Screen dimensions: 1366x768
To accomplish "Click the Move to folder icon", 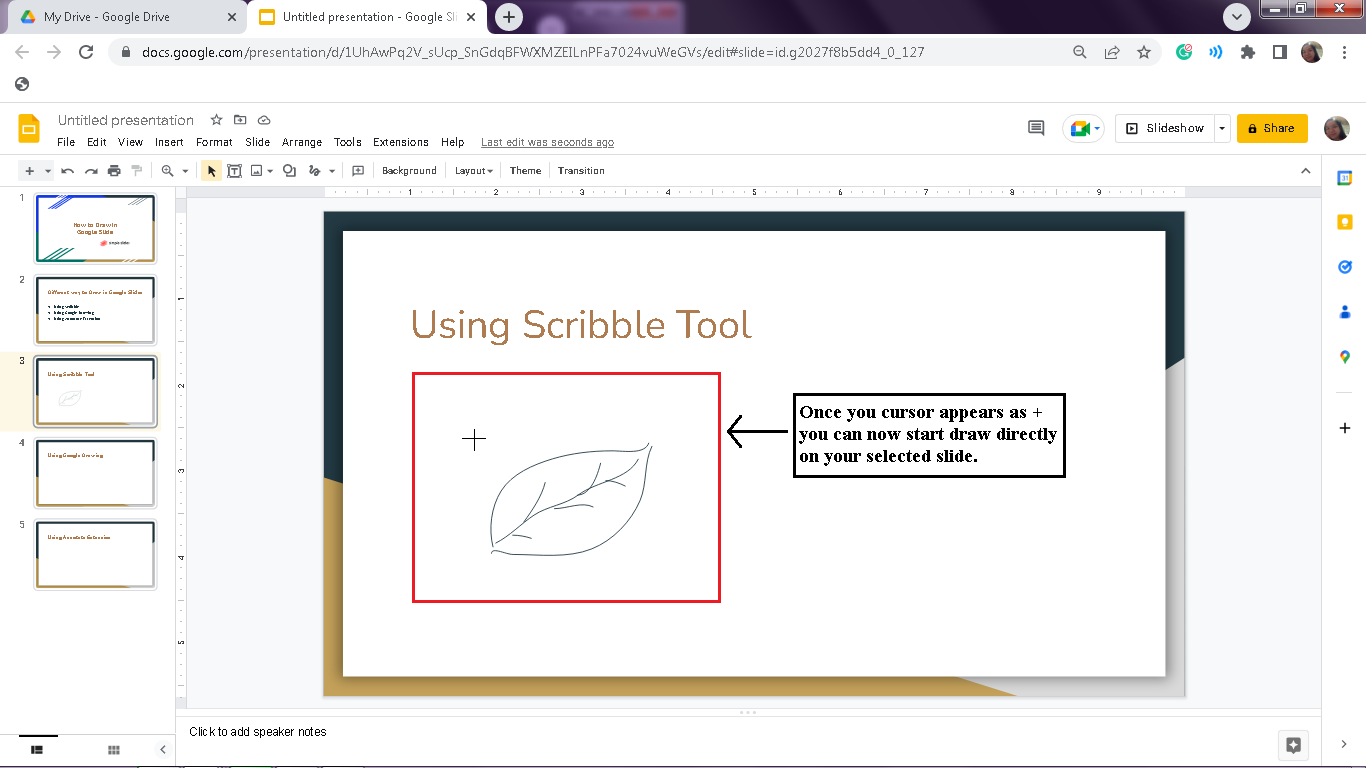I will coord(240,120).
